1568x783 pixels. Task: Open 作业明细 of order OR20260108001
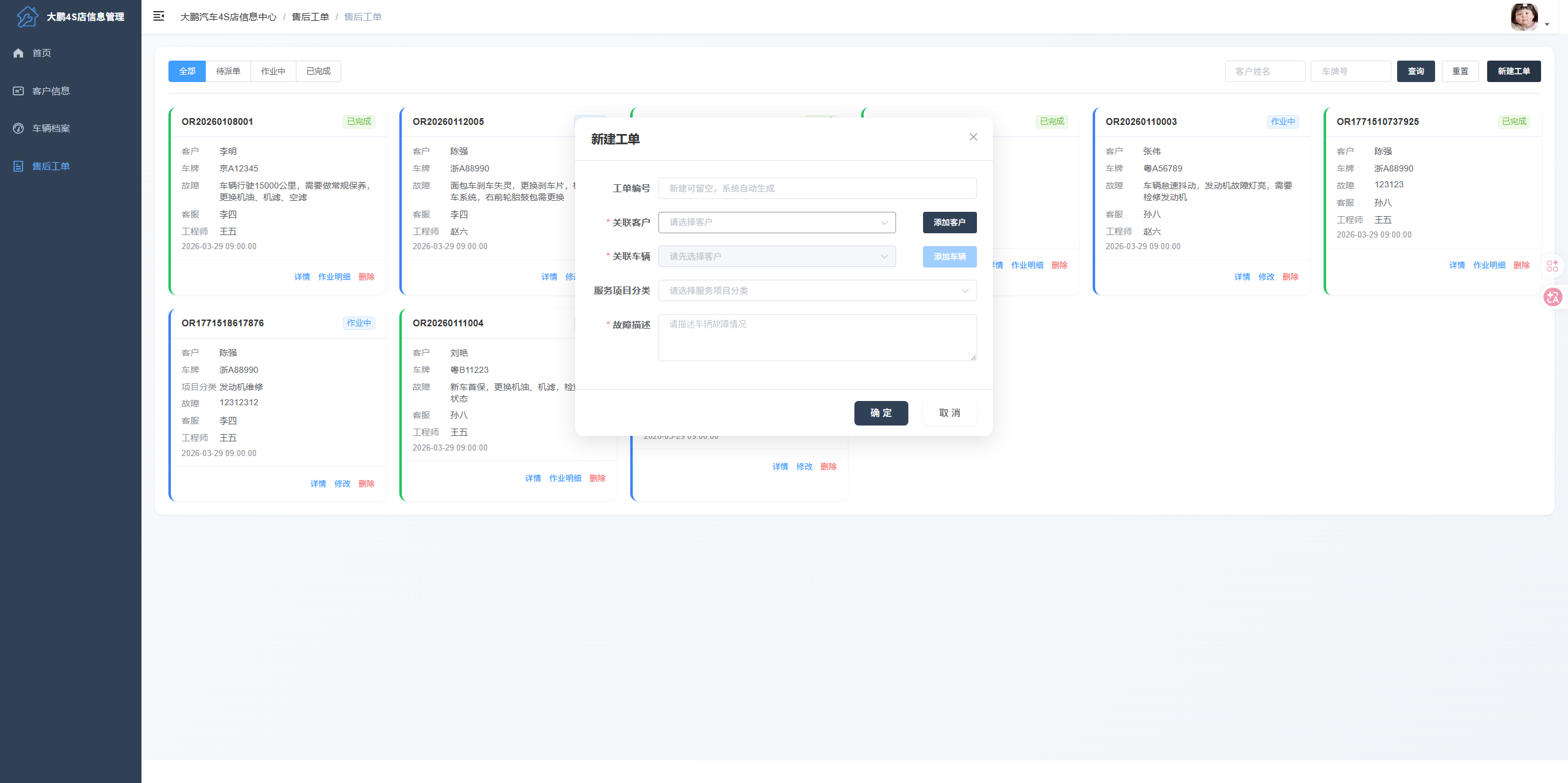click(x=334, y=277)
